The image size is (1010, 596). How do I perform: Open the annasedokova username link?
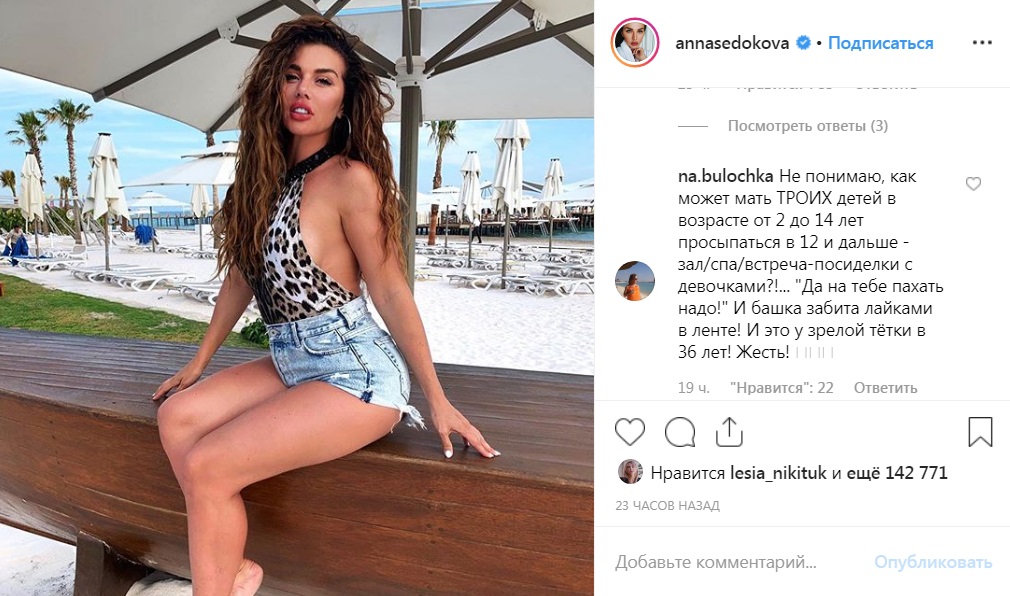tap(732, 43)
